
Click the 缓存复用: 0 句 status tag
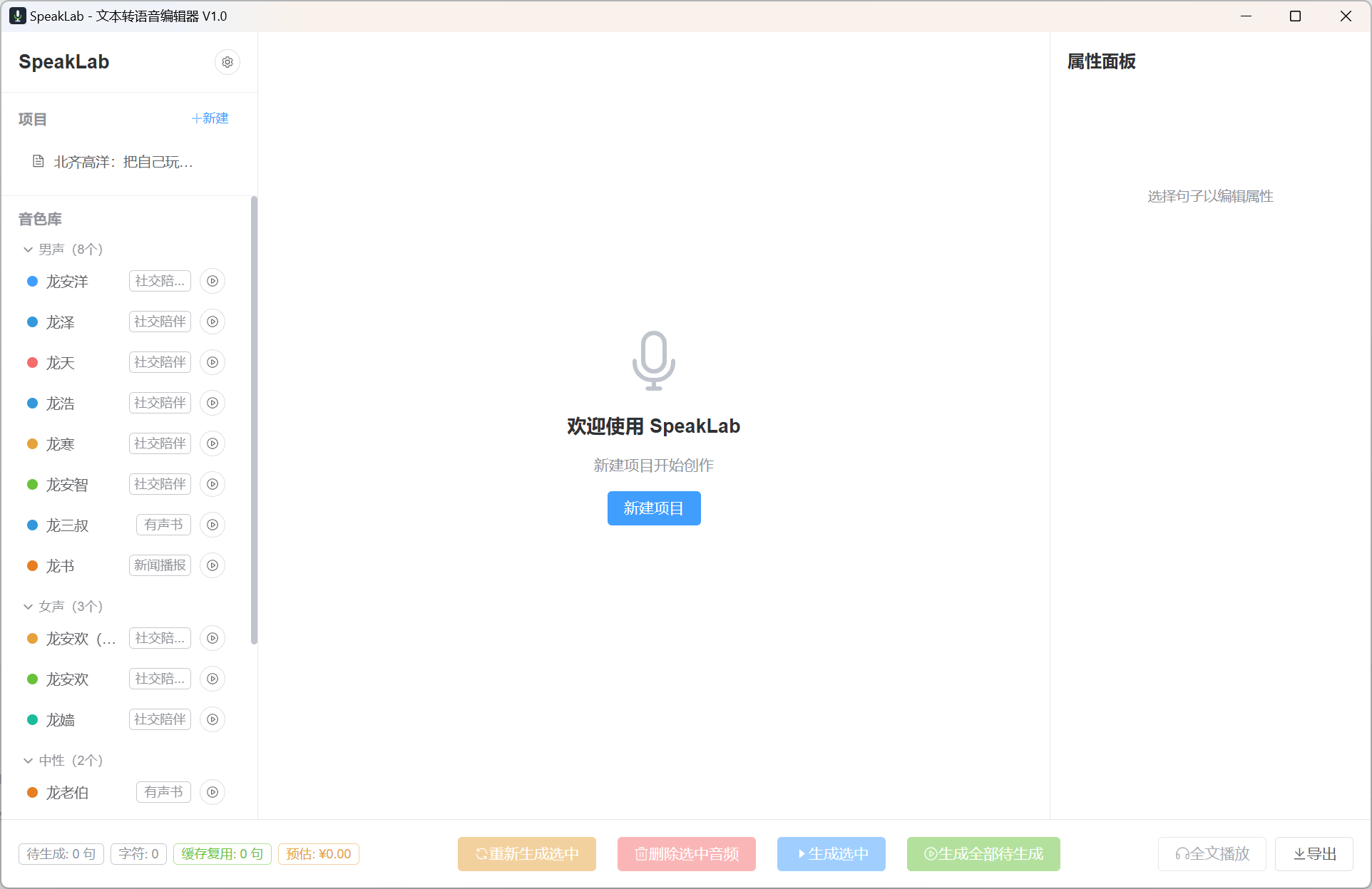click(x=222, y=854)
